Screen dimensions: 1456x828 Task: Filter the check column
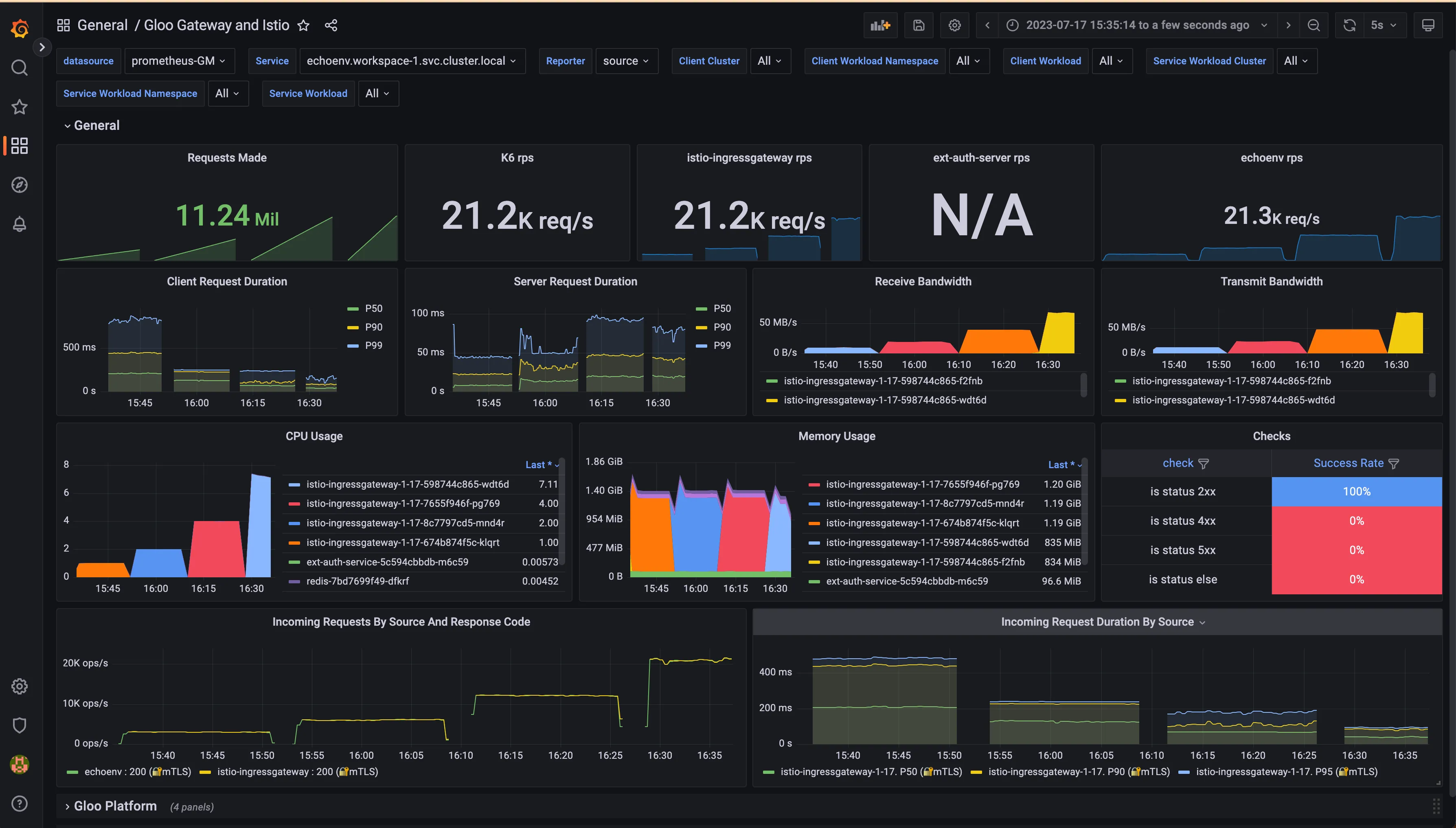coord(1204,464)
